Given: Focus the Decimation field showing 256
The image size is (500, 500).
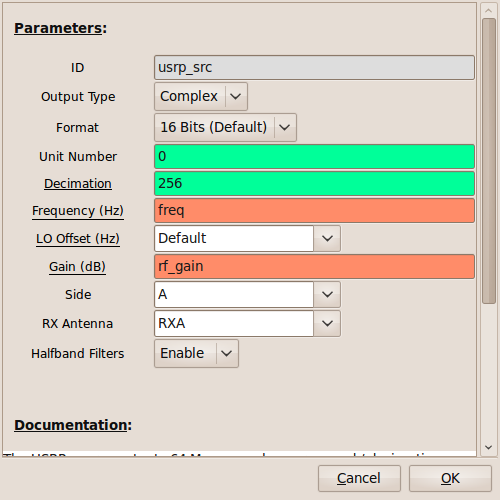Looking at the screenshot, I should (x=314, y=184).
